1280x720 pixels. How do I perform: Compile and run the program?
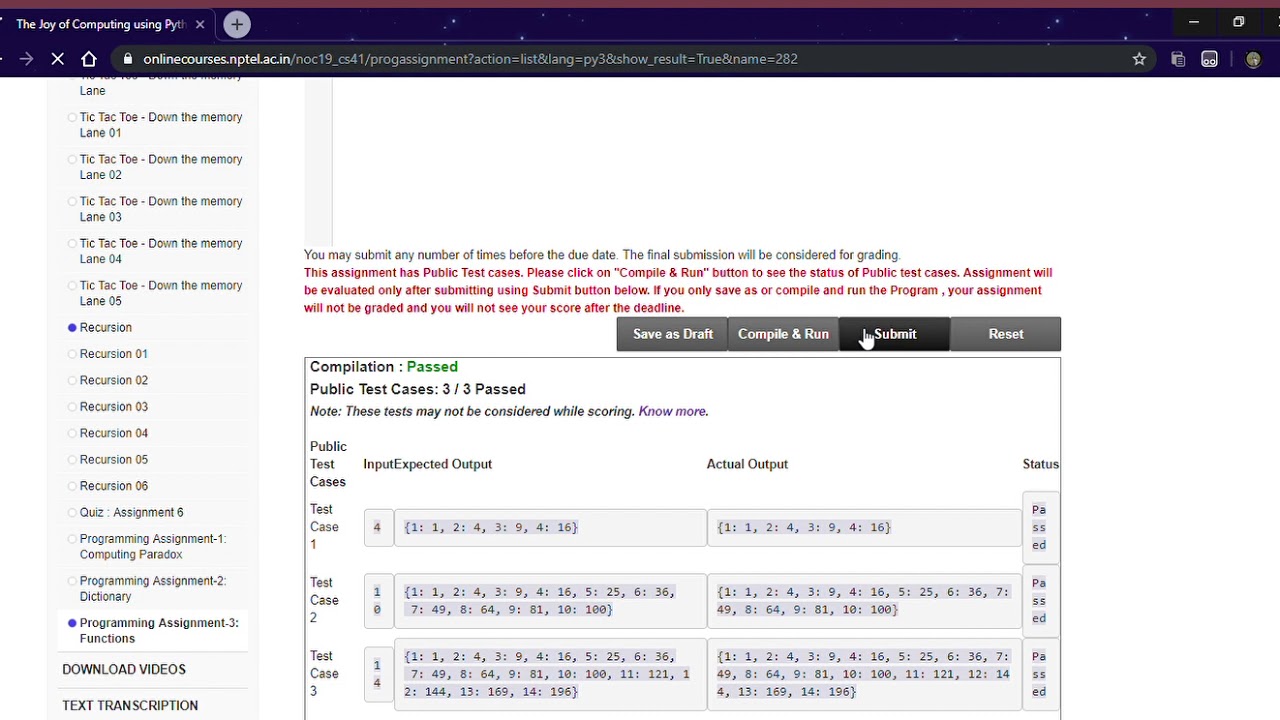pyautogui.click(x=783, y=334)
